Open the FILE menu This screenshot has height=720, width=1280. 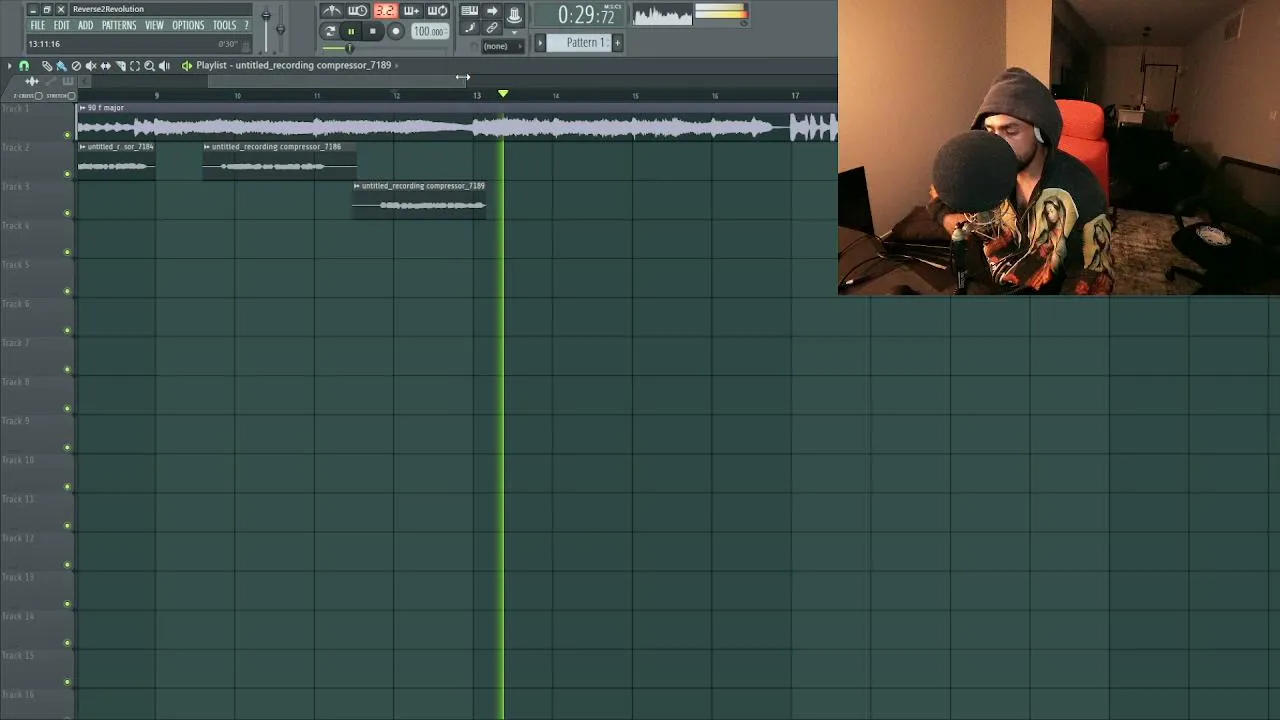coord(38,25)
